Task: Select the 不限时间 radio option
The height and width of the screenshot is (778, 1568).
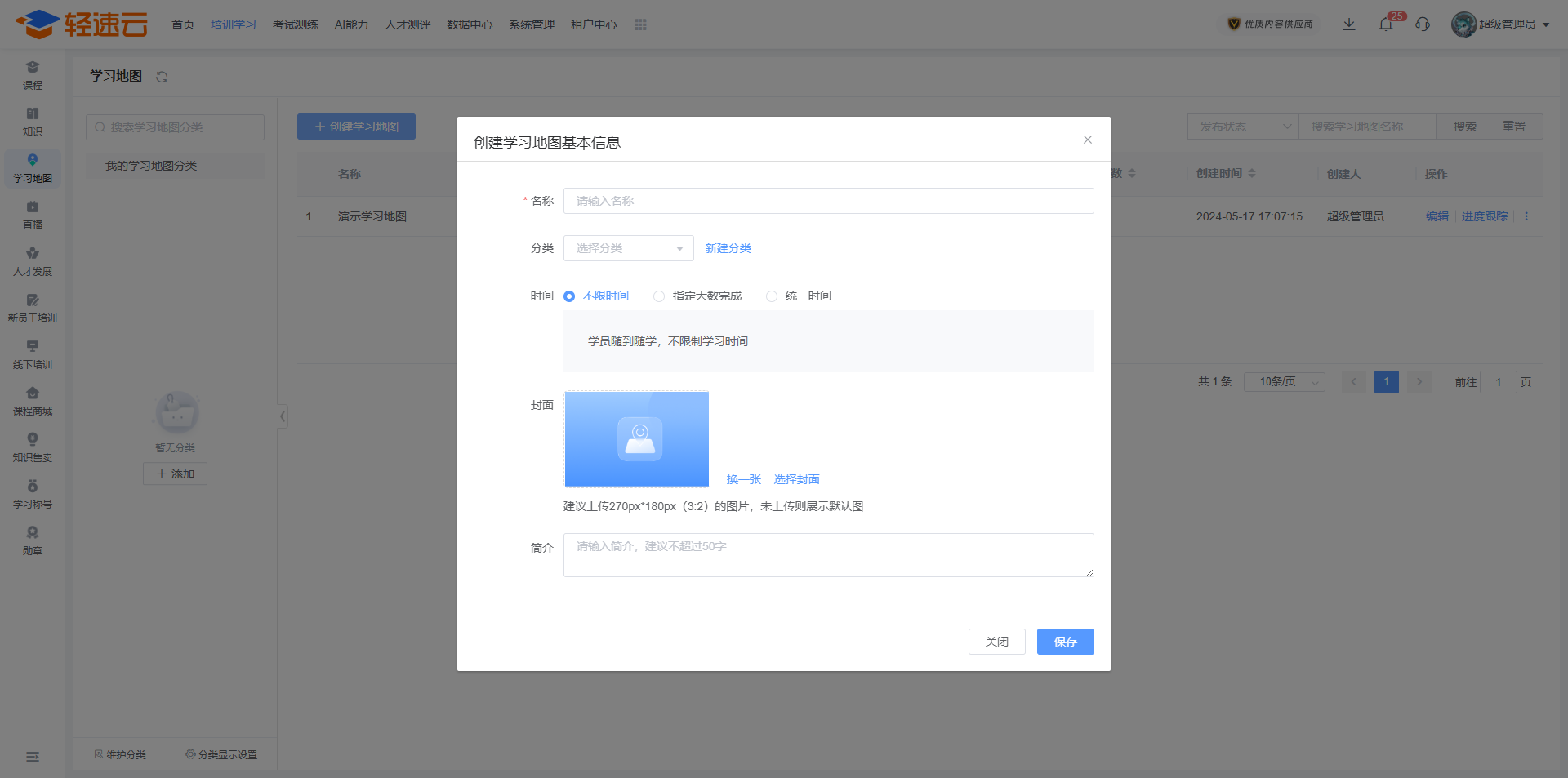Action: 569,296
